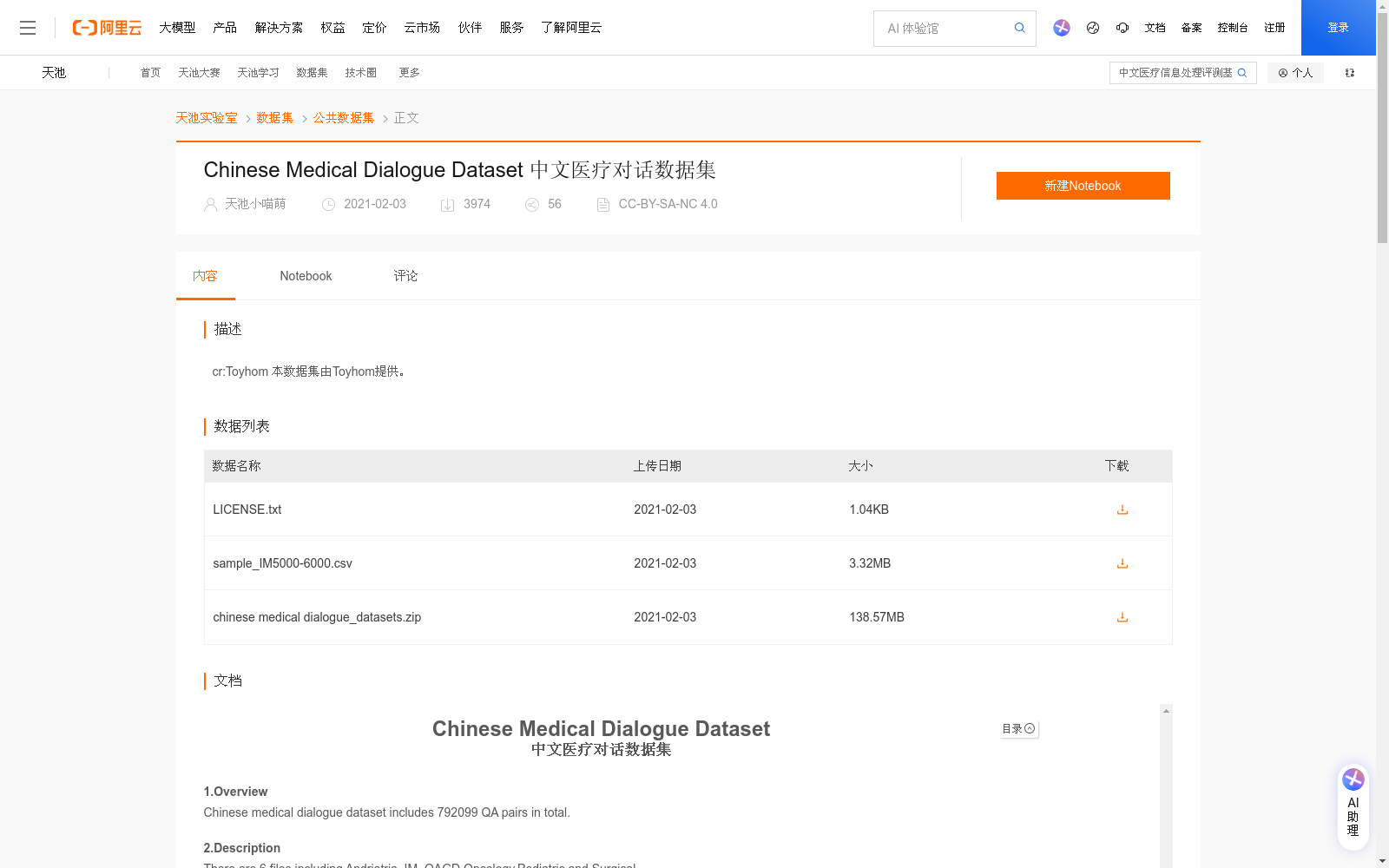Open 天池大赛 in Tianchi navigation

pos(200,73)
